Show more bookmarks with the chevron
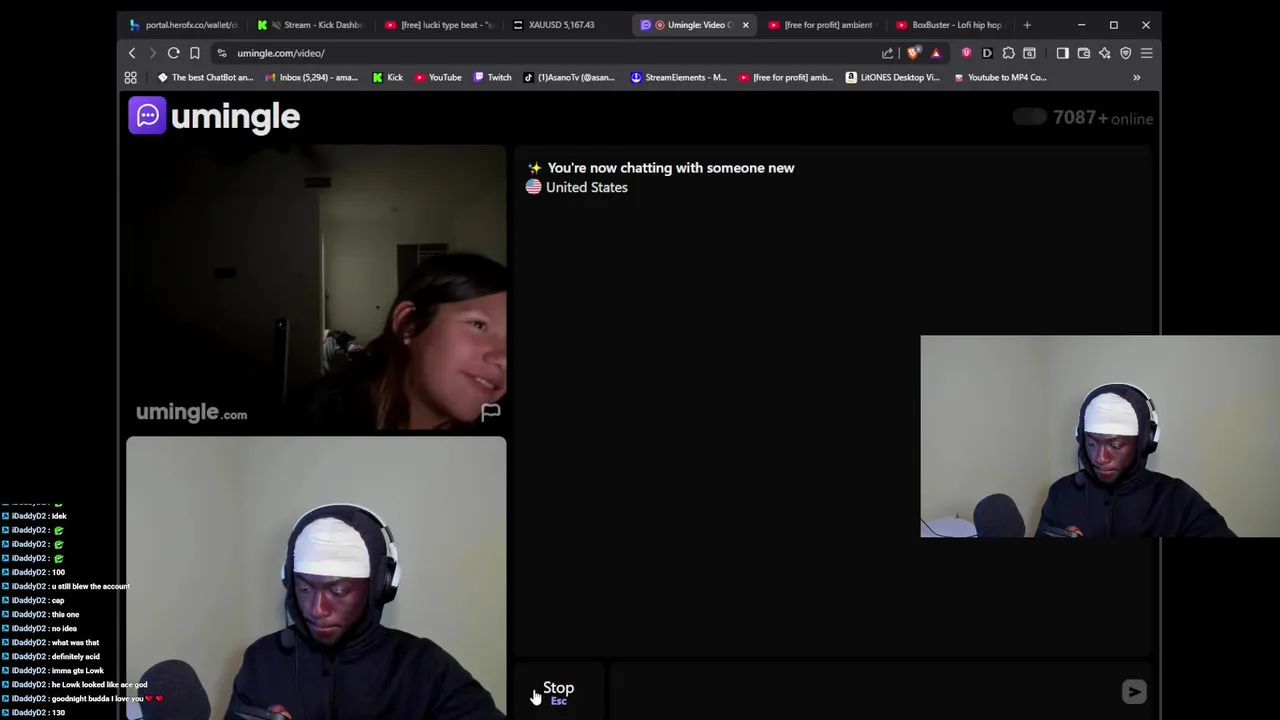This screenshot has height=720, width=1280. [1136, 77]
